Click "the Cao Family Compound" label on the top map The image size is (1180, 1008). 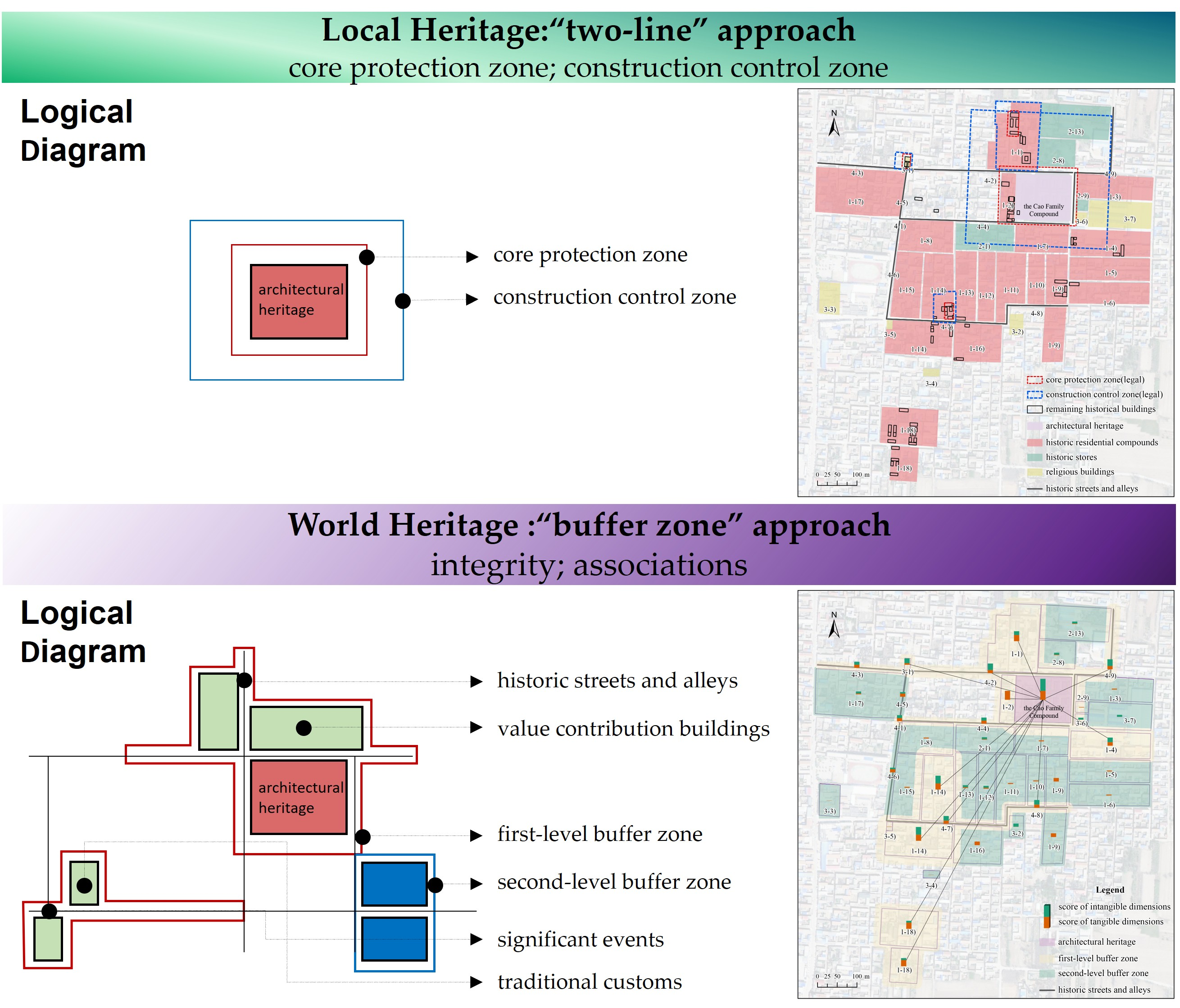click(1044, 210)
